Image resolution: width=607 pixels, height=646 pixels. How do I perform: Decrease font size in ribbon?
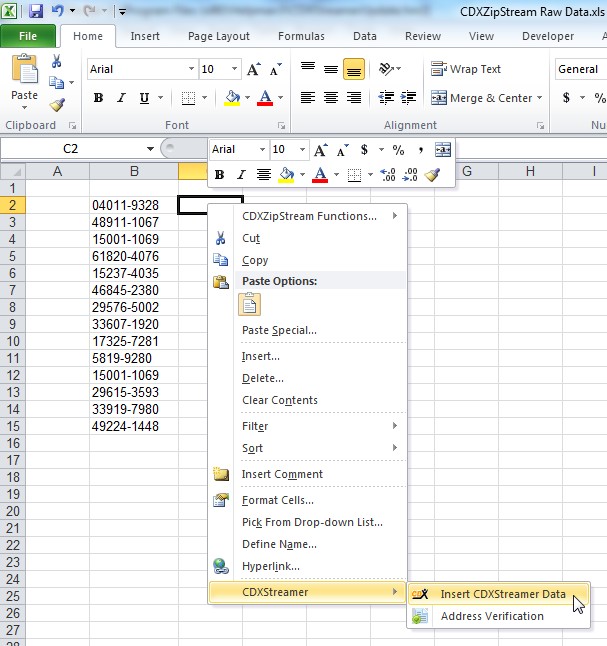point(276,69)
